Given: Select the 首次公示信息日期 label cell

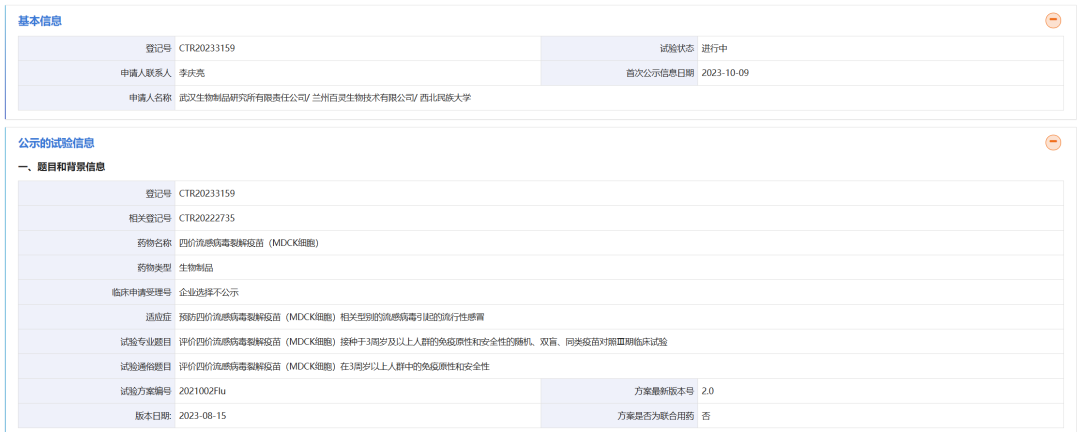Looking at the screenshot, I should pos(619,73).
